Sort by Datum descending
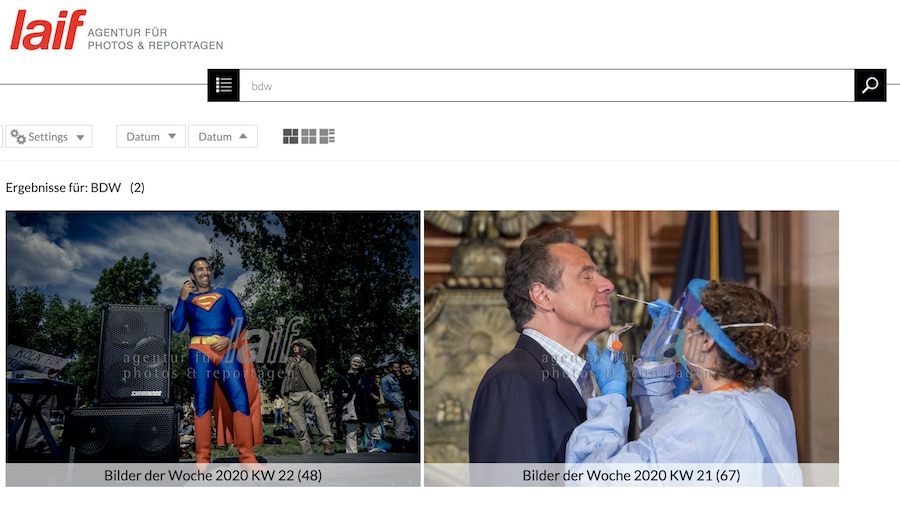The height and width of the screenshot is (528, 900). point(151,137)
